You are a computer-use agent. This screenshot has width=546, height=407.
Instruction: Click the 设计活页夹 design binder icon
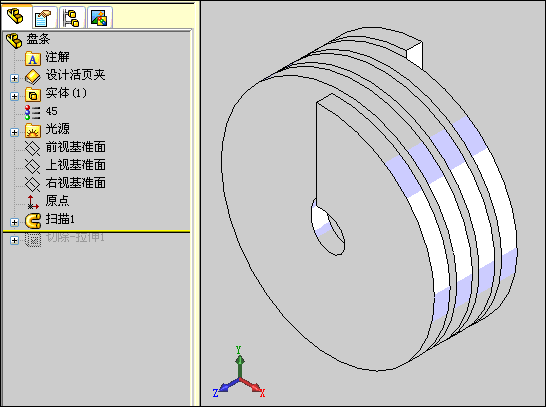[x=33, y=76]
